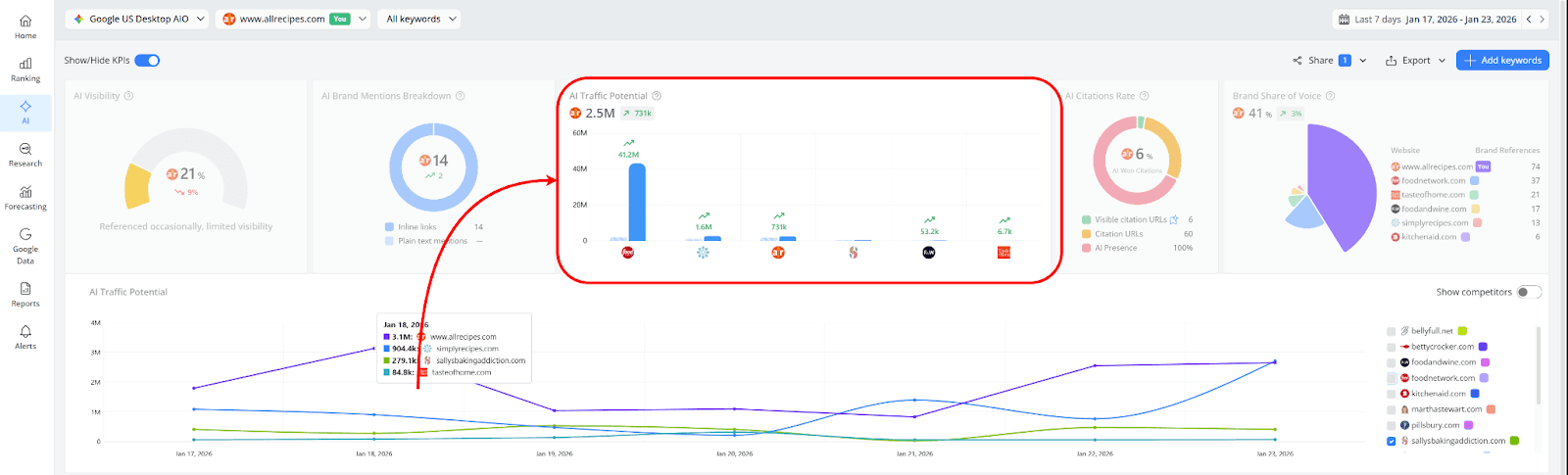Go to previous date range arrow

pyautogui.click(x=1528, y=19)
